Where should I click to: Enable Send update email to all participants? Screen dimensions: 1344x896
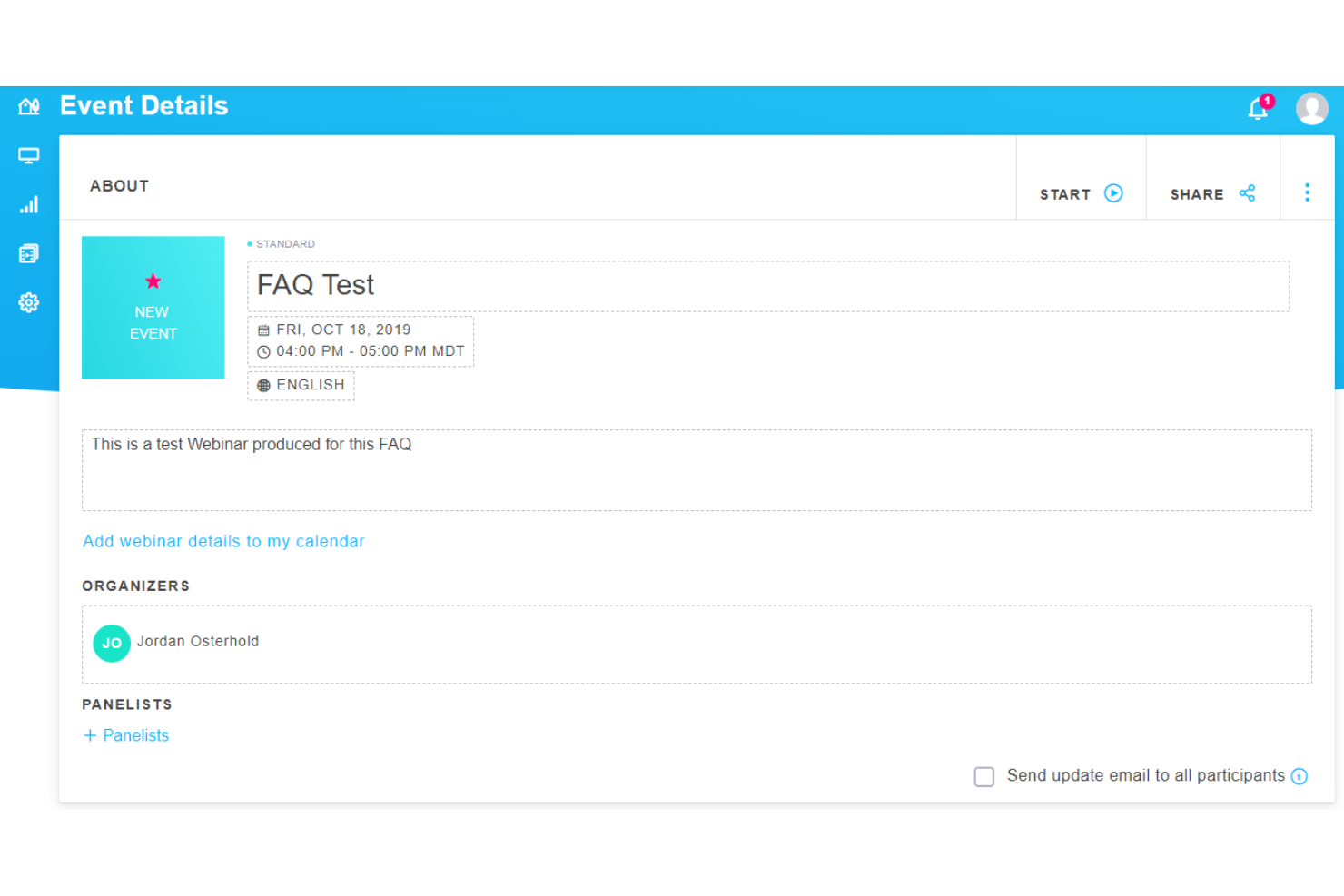984,777
